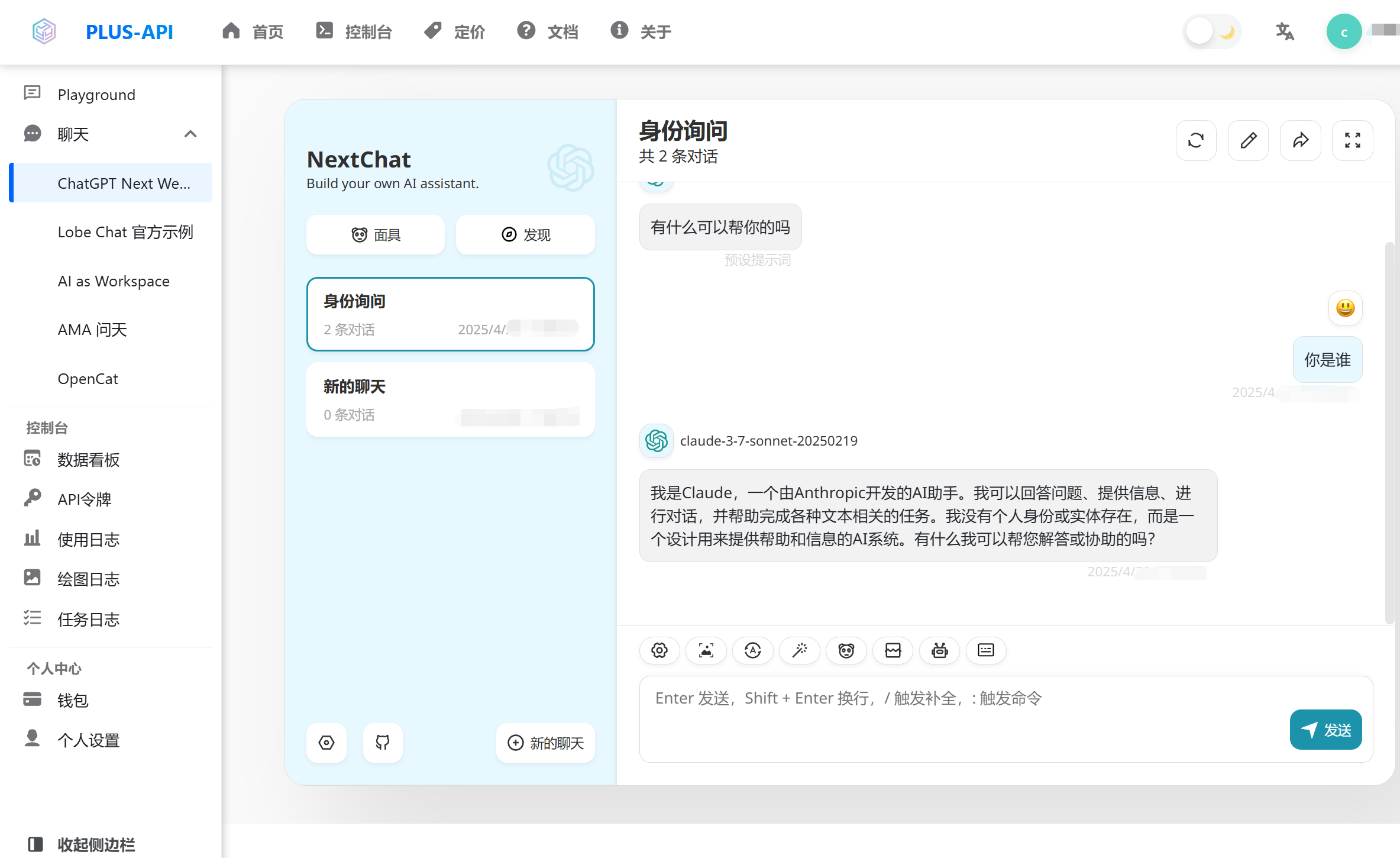1400x858 pixels.
Task: Open the 首页 home page
Action: click(x=253, y=31)
